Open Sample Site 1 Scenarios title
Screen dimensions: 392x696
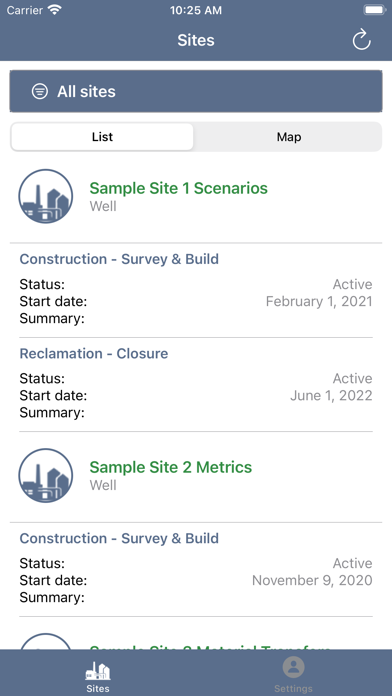tap(178, 188)
